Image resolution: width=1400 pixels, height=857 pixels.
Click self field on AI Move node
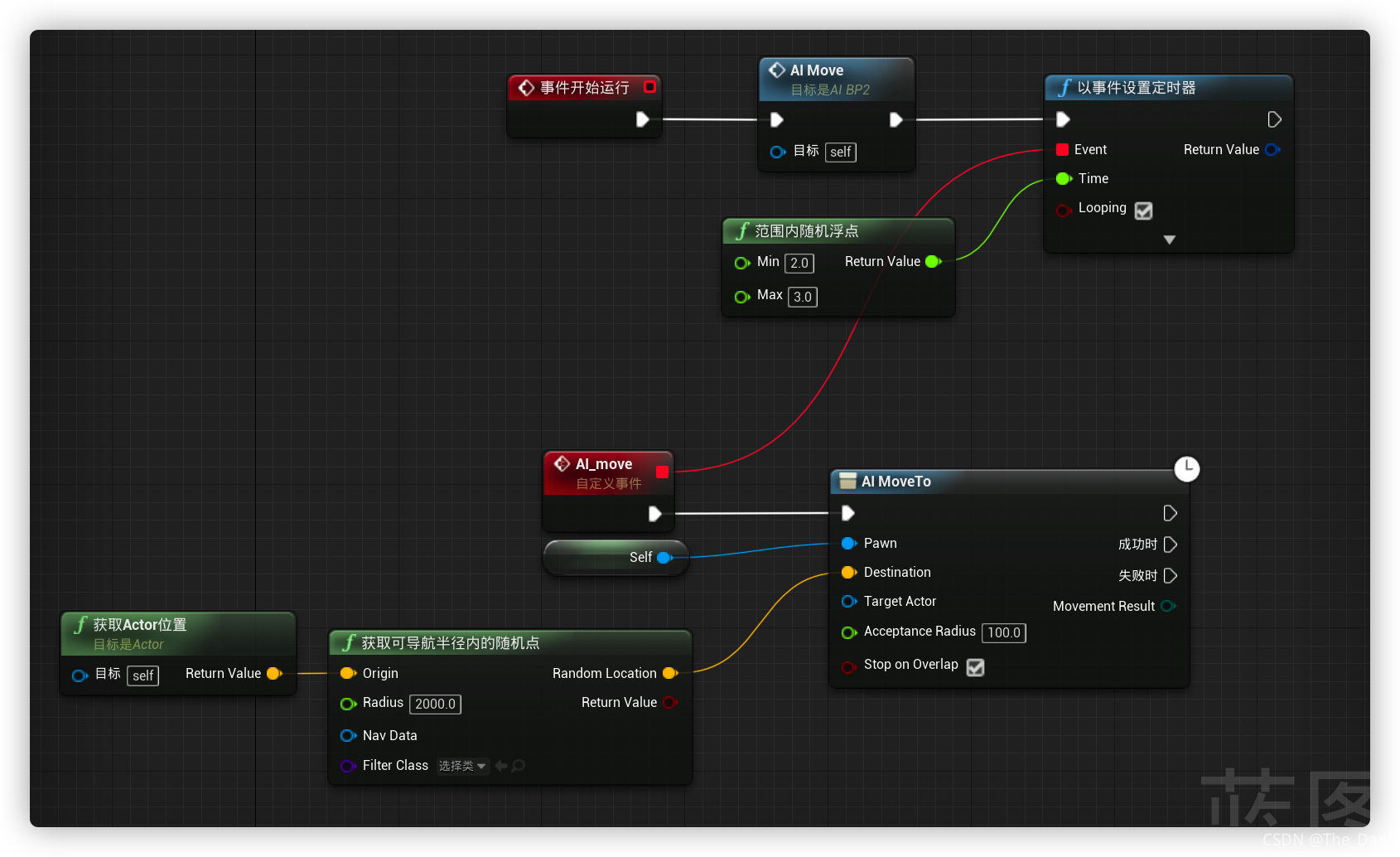(841, 152)
